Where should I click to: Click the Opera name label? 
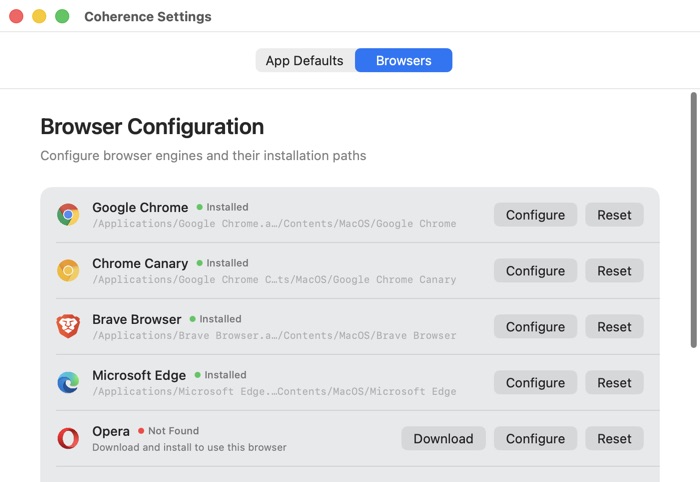[x=111, y=431]
